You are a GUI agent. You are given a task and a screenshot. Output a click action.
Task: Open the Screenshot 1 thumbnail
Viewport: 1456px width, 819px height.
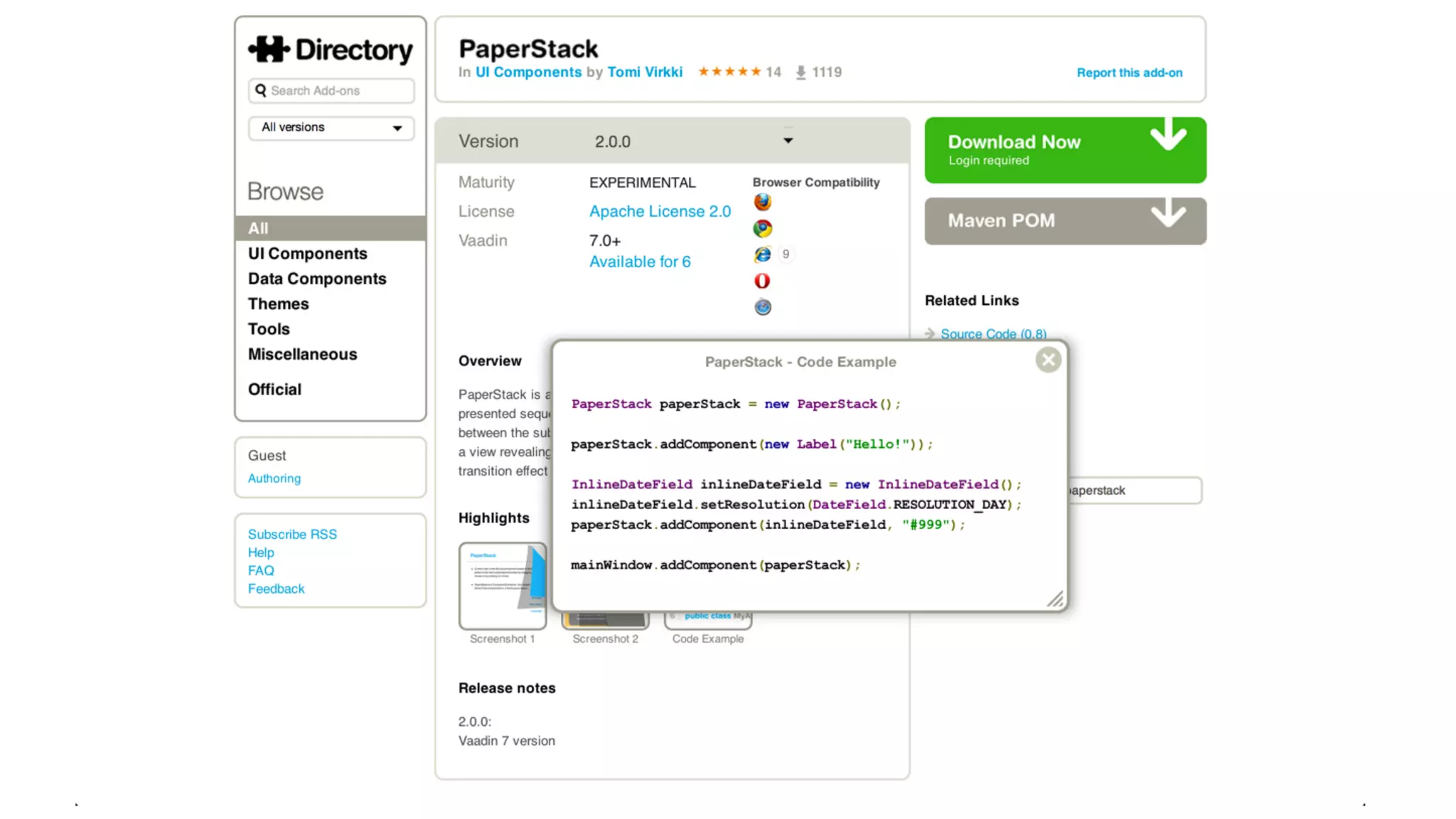(502, 586)
